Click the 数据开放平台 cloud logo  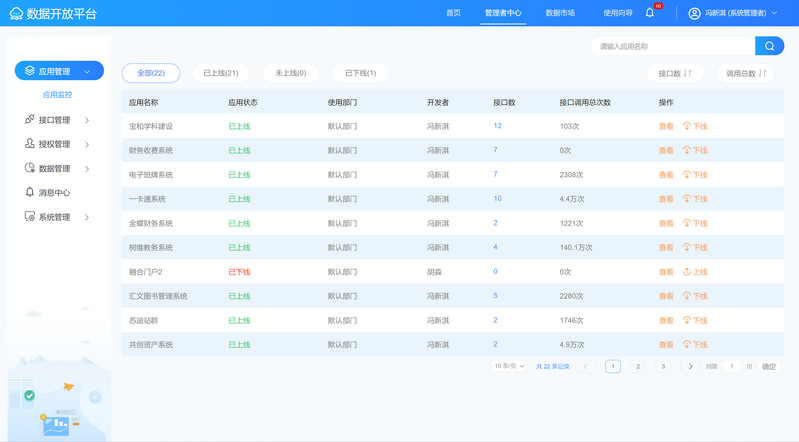[15, 14]
